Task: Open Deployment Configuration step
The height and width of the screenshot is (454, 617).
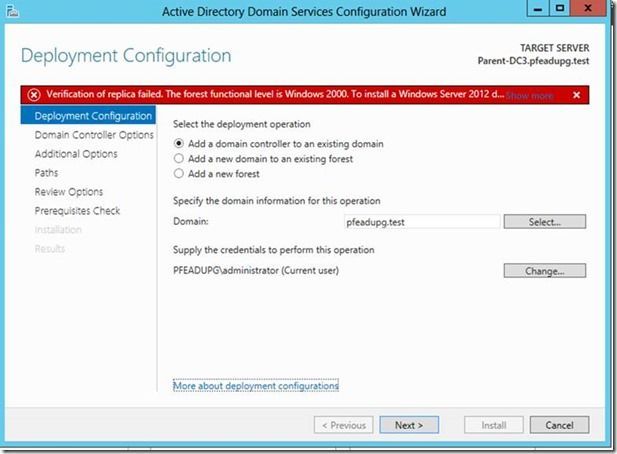Action: point(88,116)
